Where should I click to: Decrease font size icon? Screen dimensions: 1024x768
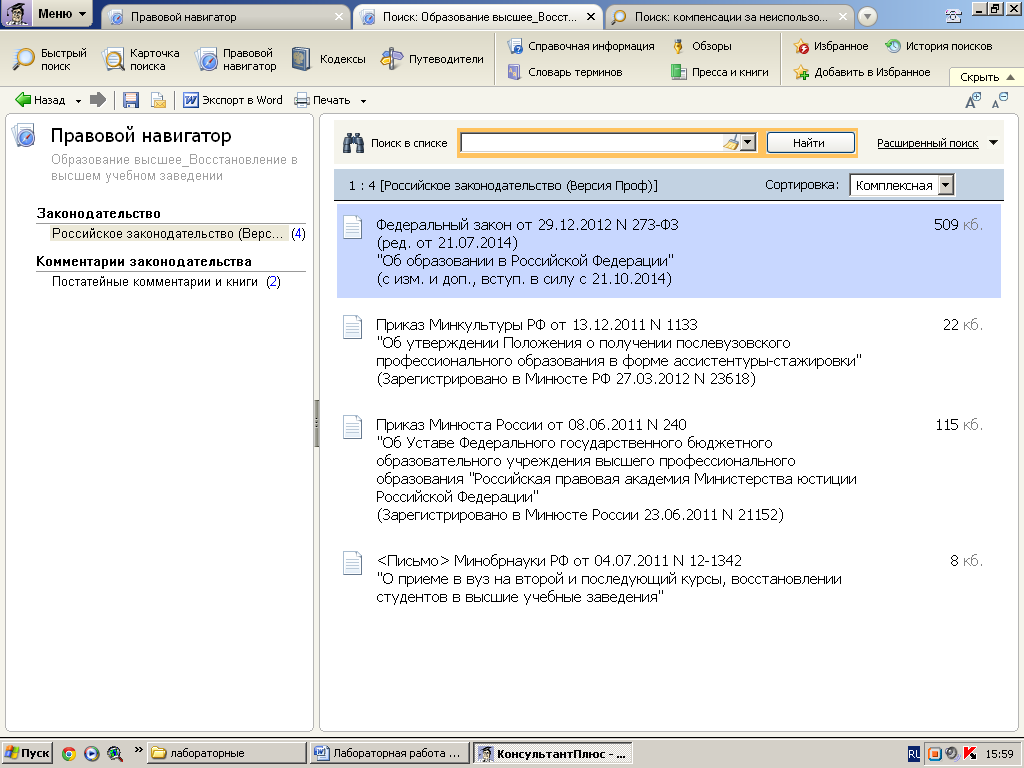pos(1000,101)
